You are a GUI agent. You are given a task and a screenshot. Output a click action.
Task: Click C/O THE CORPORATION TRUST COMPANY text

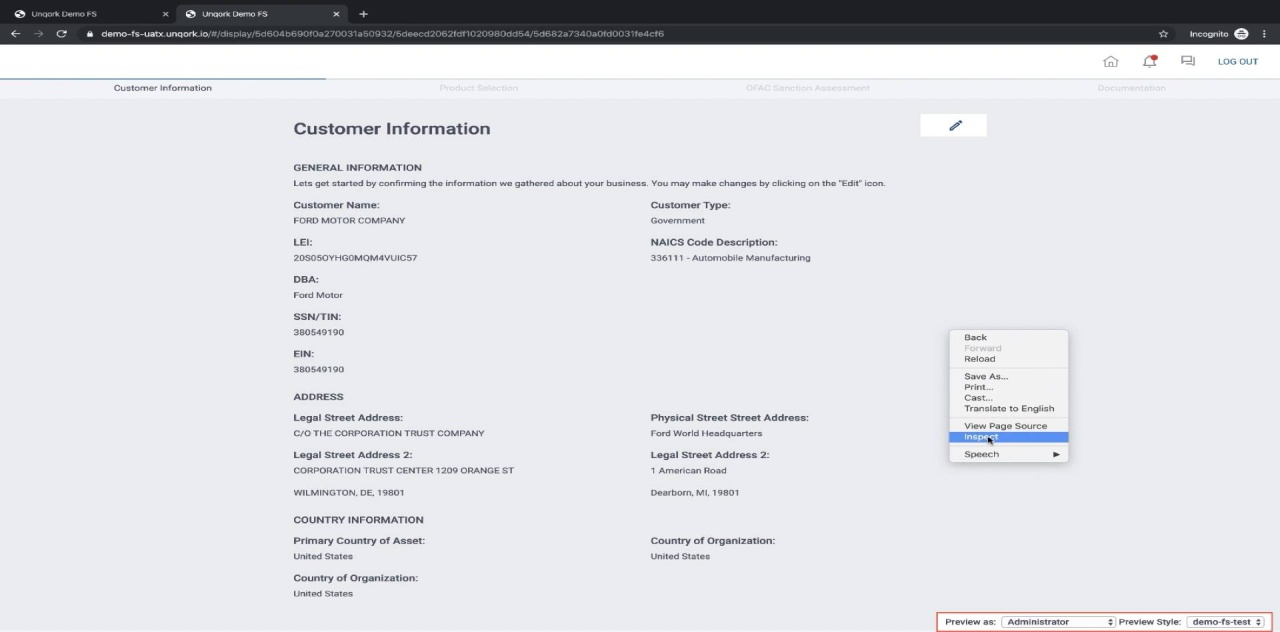[x=388, y=433]
